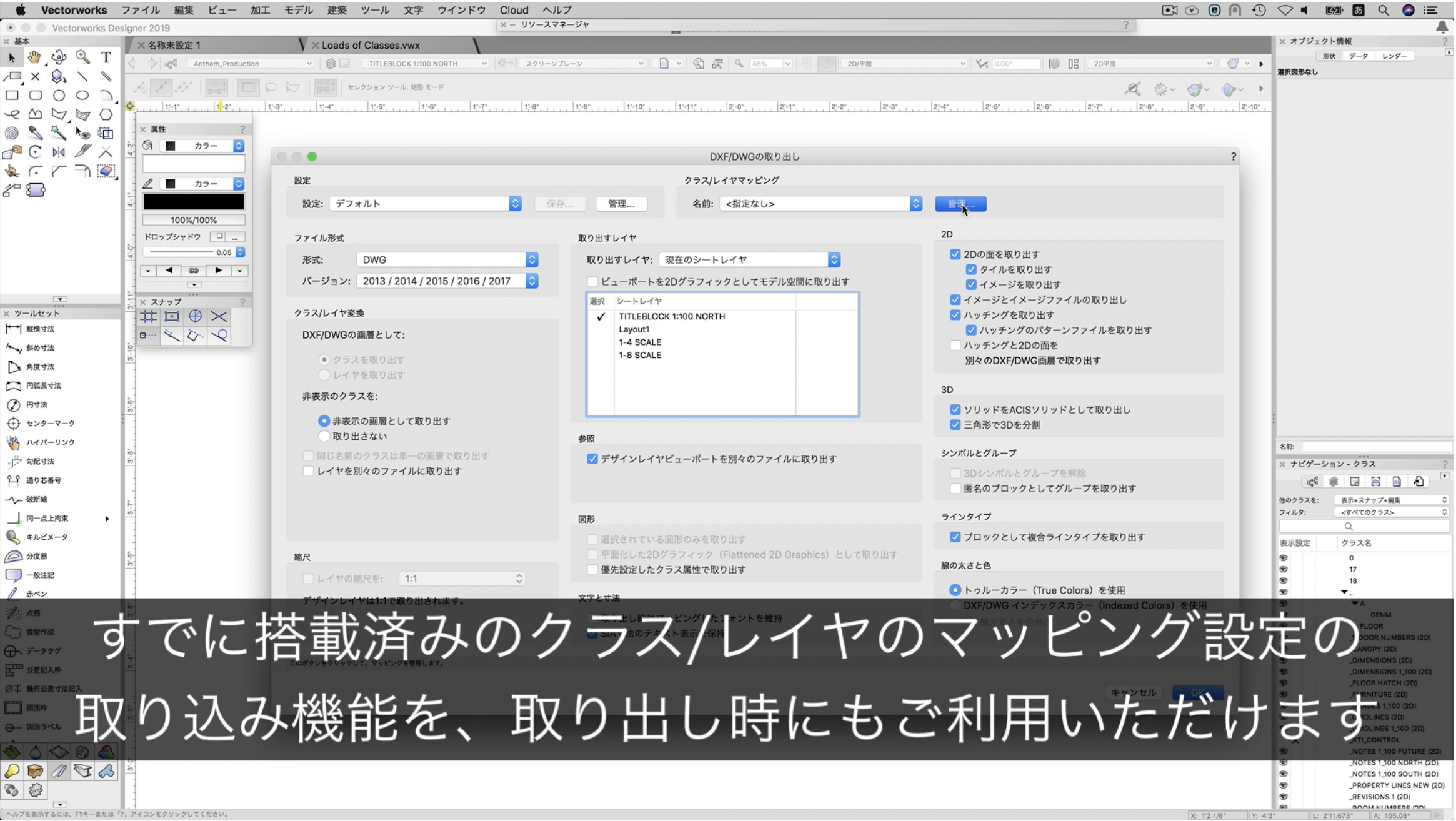This screenshot has width=1456, height=821.
Task: Enable レイヤを別々のファイルに取り出す checkbox
Action: pos(308,472)
